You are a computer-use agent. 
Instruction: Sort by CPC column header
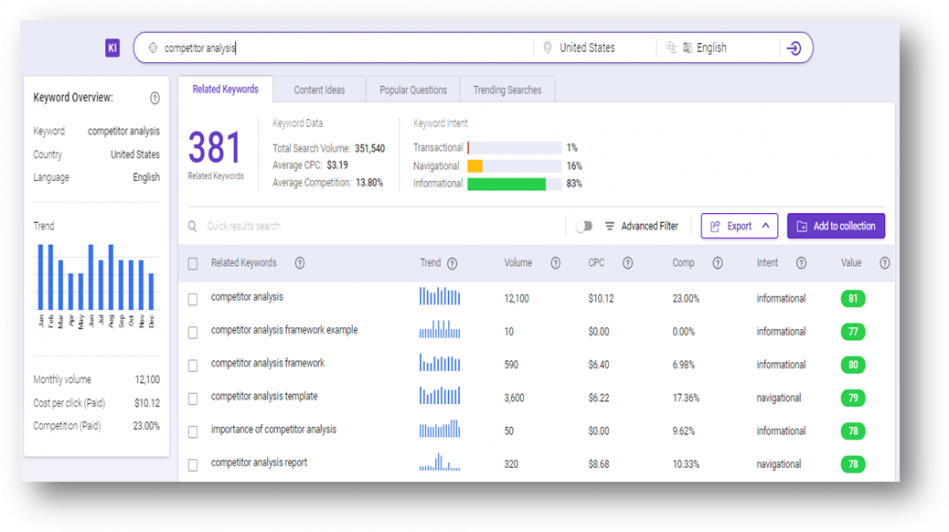click(596, 263)
